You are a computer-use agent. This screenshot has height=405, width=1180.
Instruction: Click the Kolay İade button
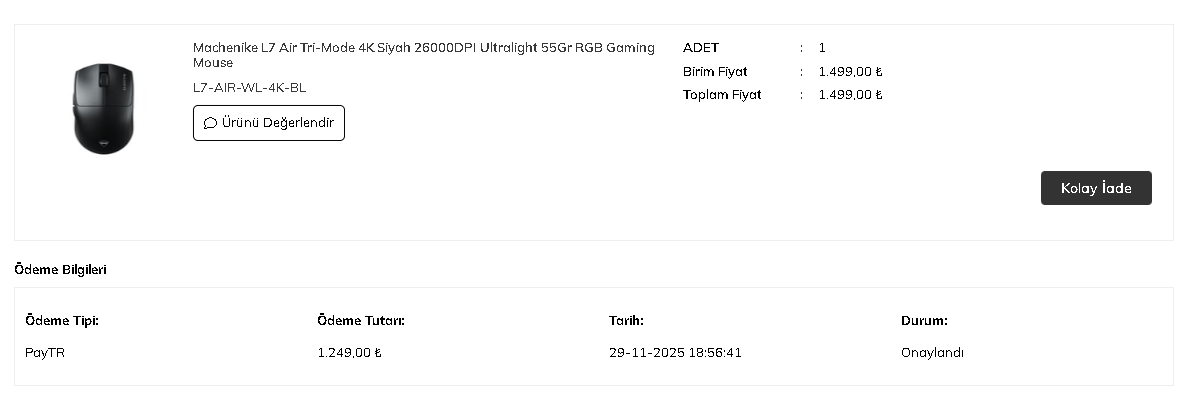[x=1095, y=188]
